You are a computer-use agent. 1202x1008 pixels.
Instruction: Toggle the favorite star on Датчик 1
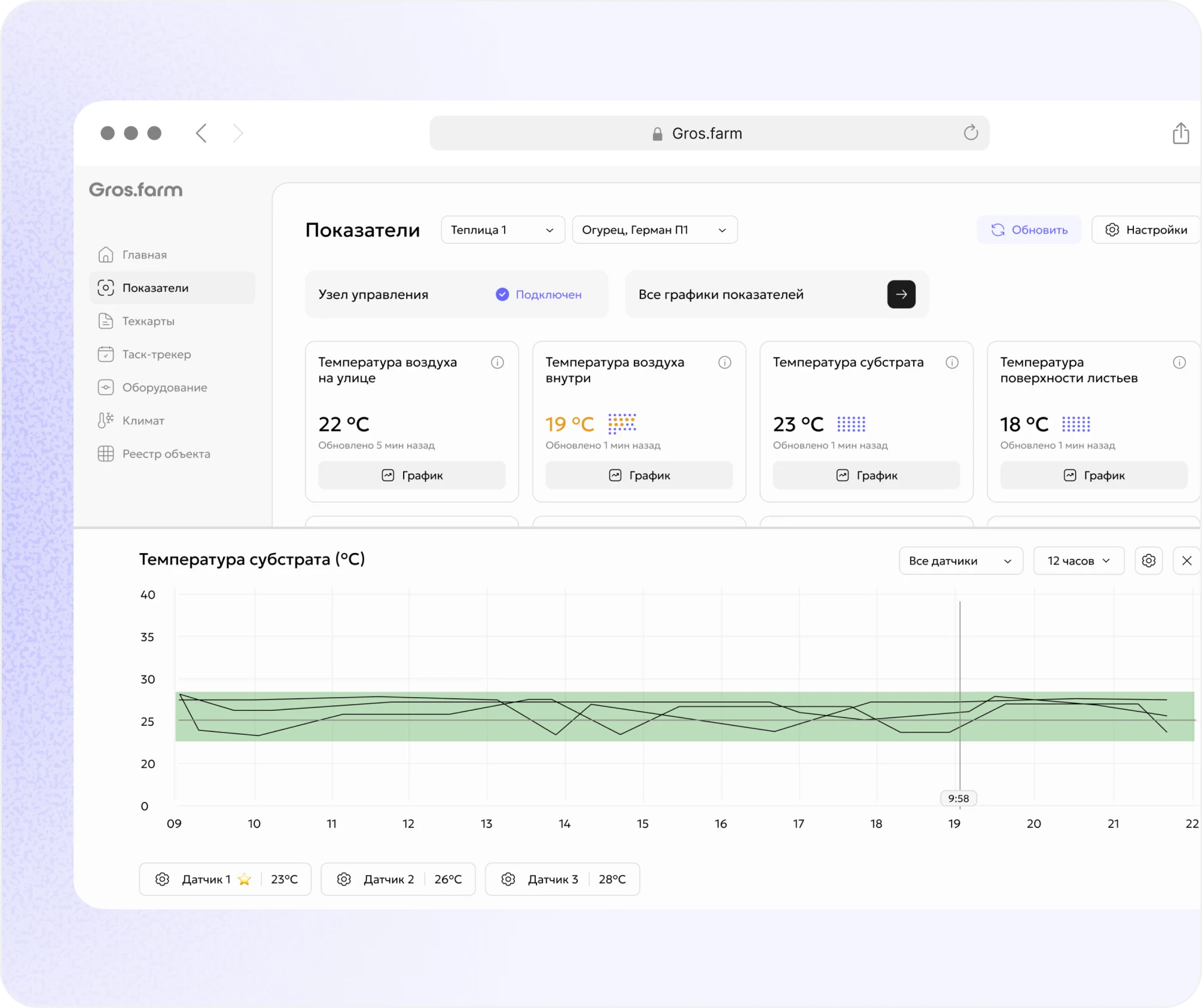(244, 879)
